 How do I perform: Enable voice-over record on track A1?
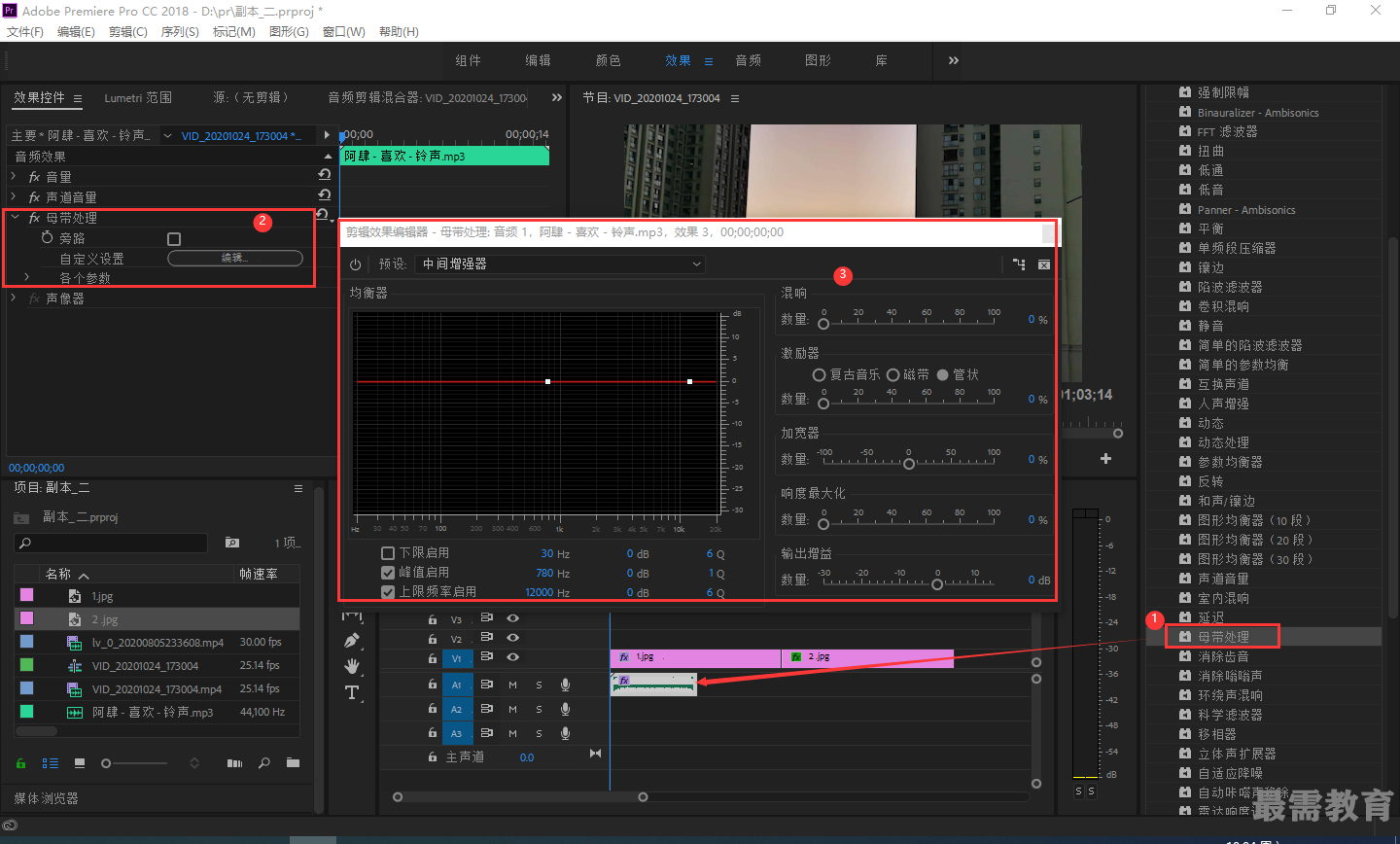click(x=565, y=685)
